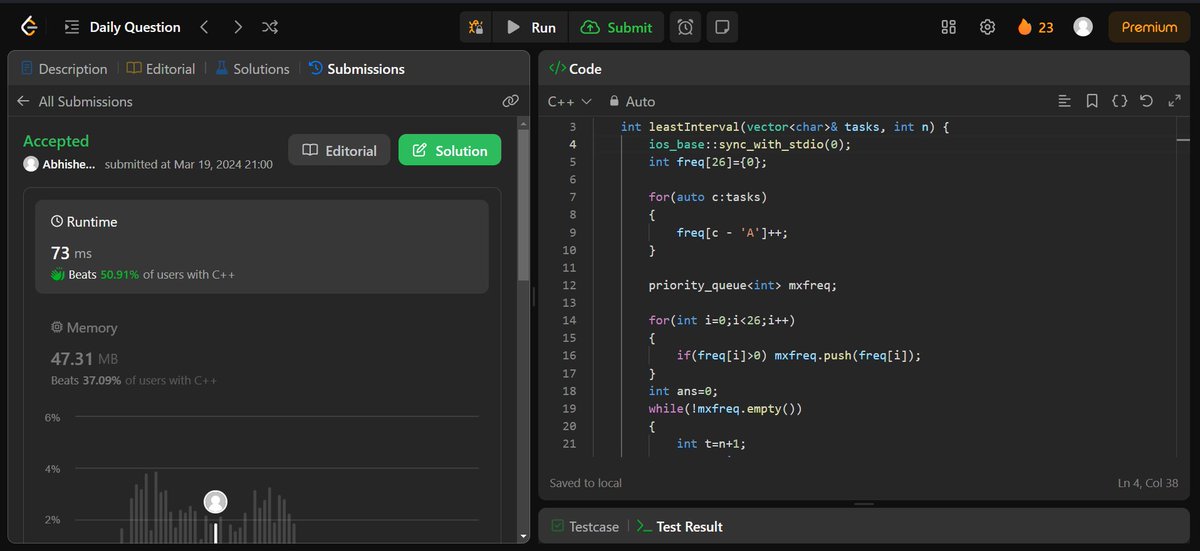Click the LeetCode logo icon
This screenshot has width=1200, height=551.
30,27
